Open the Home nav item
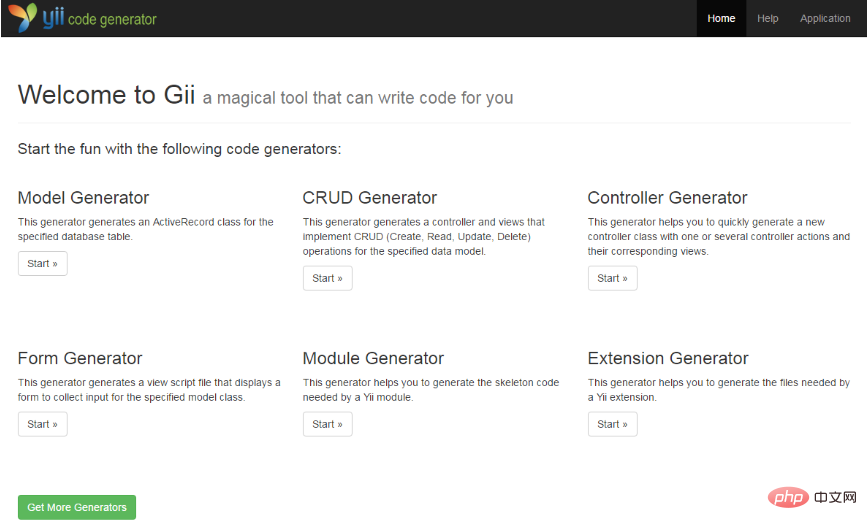The height and width of the screenshot is (530, 867). pos(721,18)
